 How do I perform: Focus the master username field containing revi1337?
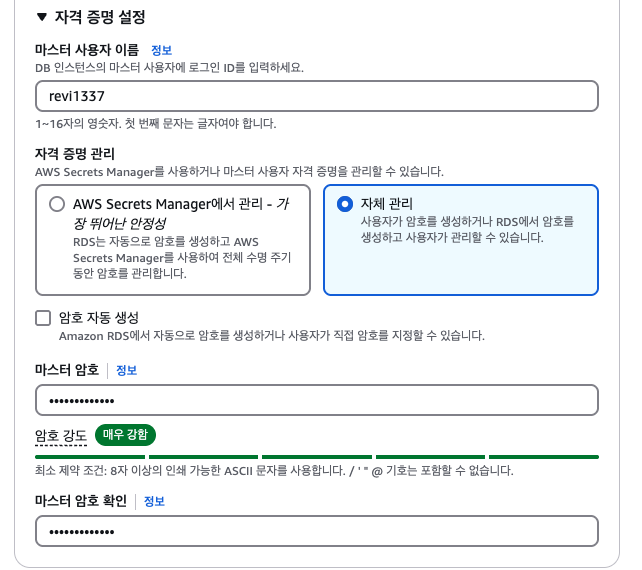pyautogui.click(x=317, y=96)
